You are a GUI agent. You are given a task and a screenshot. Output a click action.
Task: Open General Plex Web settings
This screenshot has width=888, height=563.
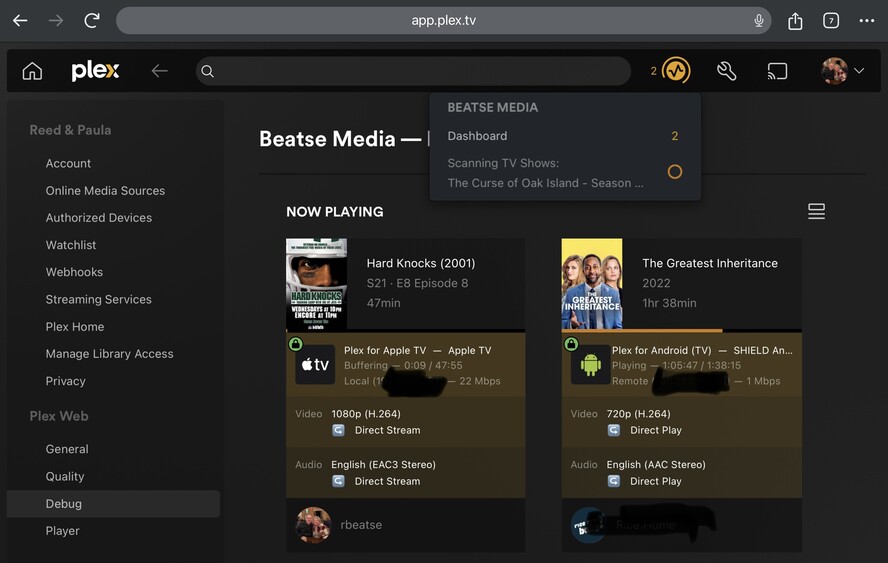[x=67, y=449]
